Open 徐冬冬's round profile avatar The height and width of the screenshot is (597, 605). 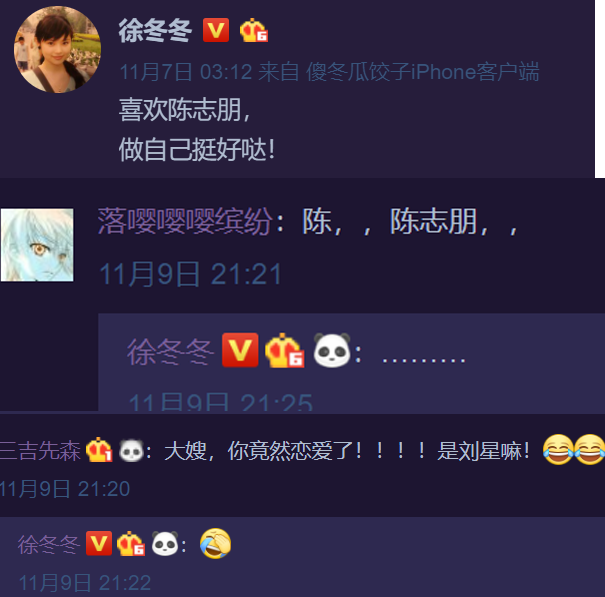pyautogui.click(x=57, y=49)
